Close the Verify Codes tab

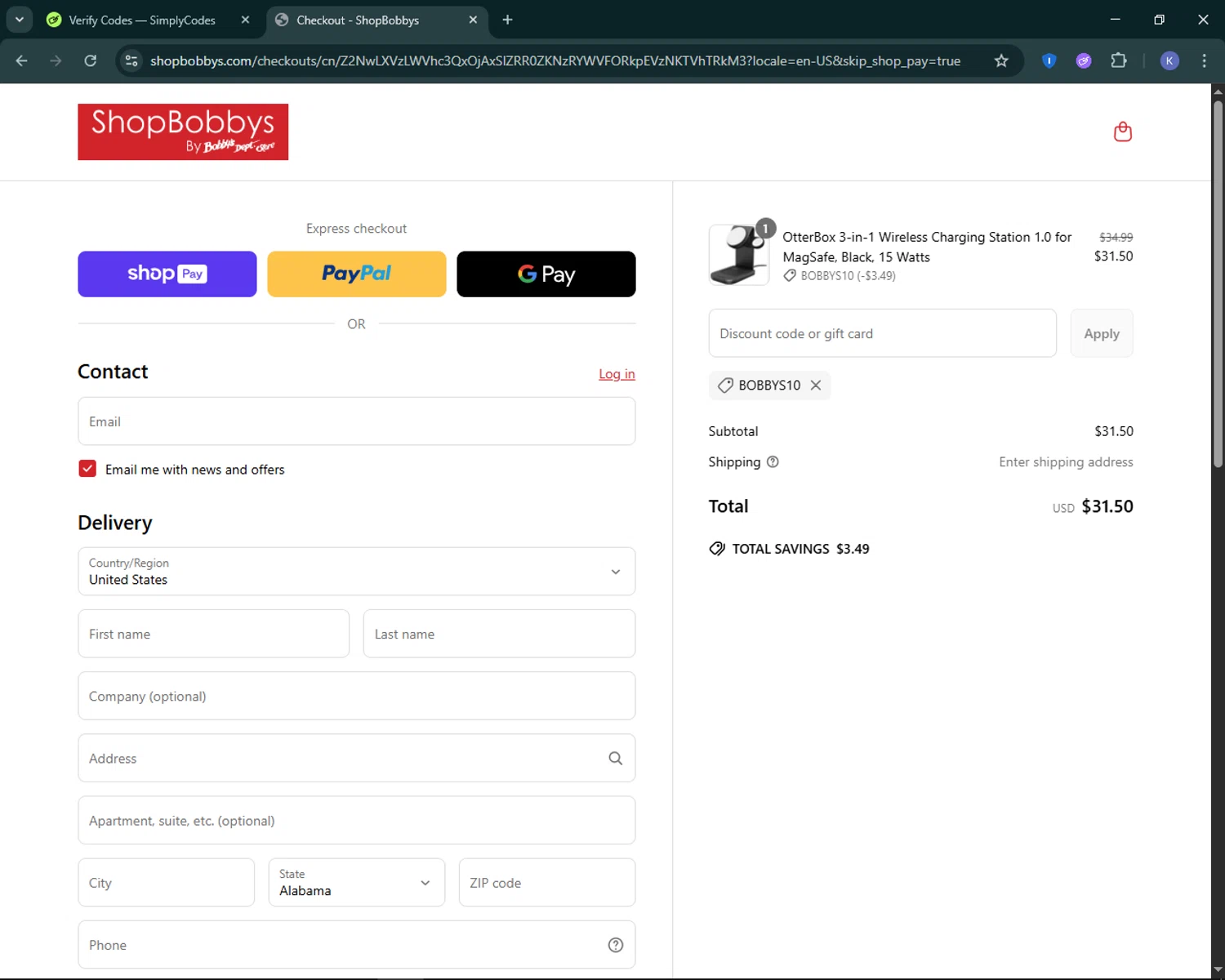click(x=245, y=20)
